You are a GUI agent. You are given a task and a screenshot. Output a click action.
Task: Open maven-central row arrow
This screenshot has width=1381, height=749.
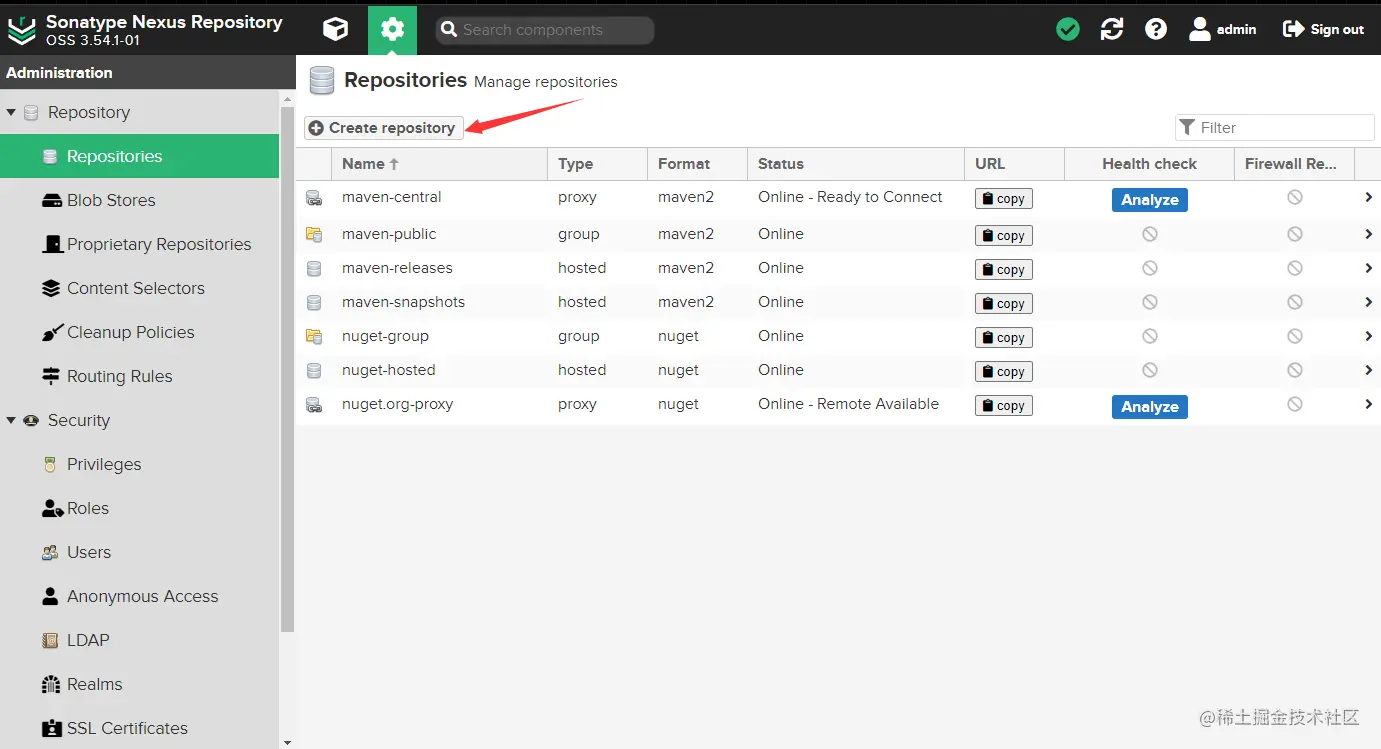click(1368, 198)
